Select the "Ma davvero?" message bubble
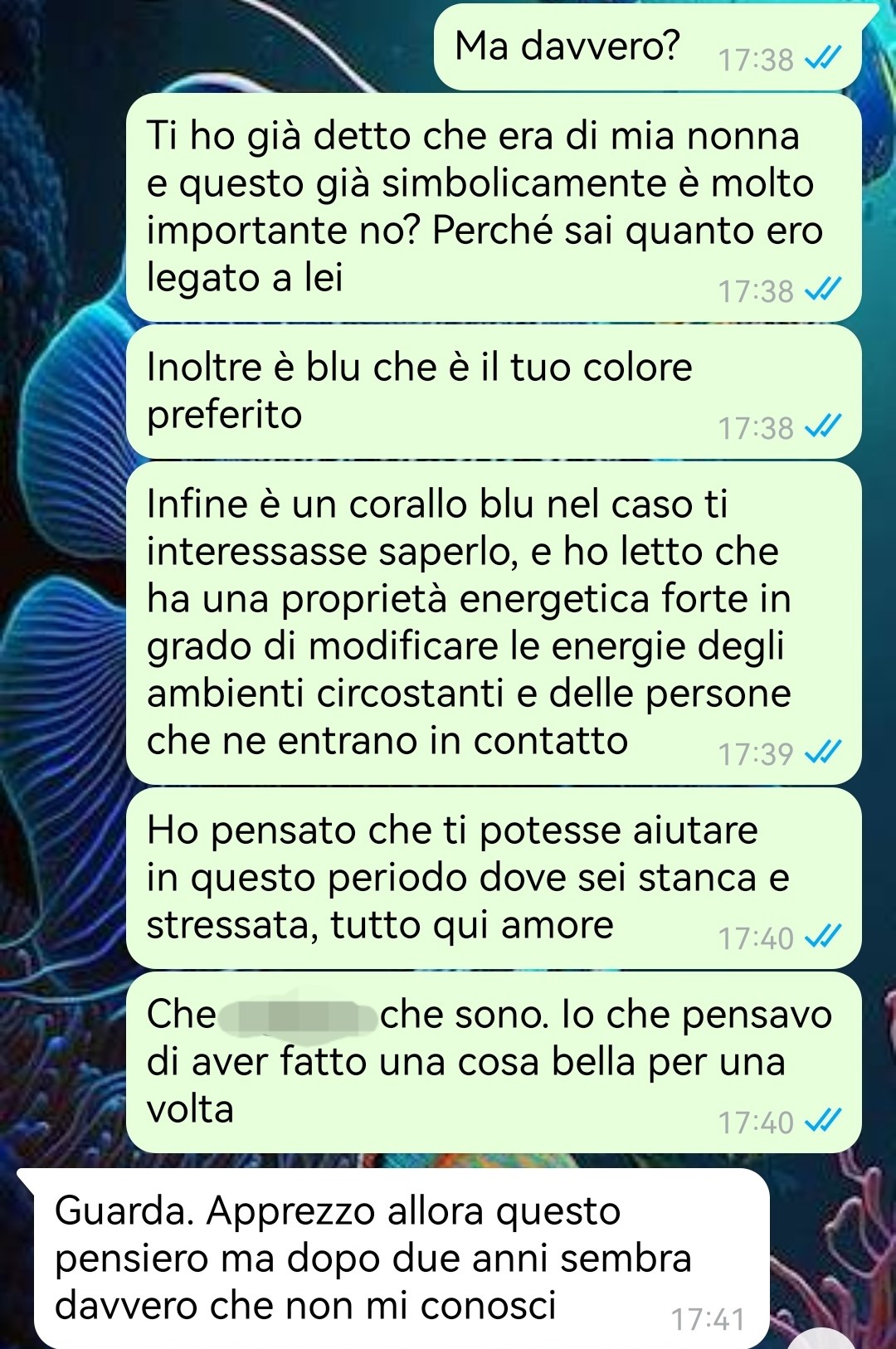 (x=648, y=46)
